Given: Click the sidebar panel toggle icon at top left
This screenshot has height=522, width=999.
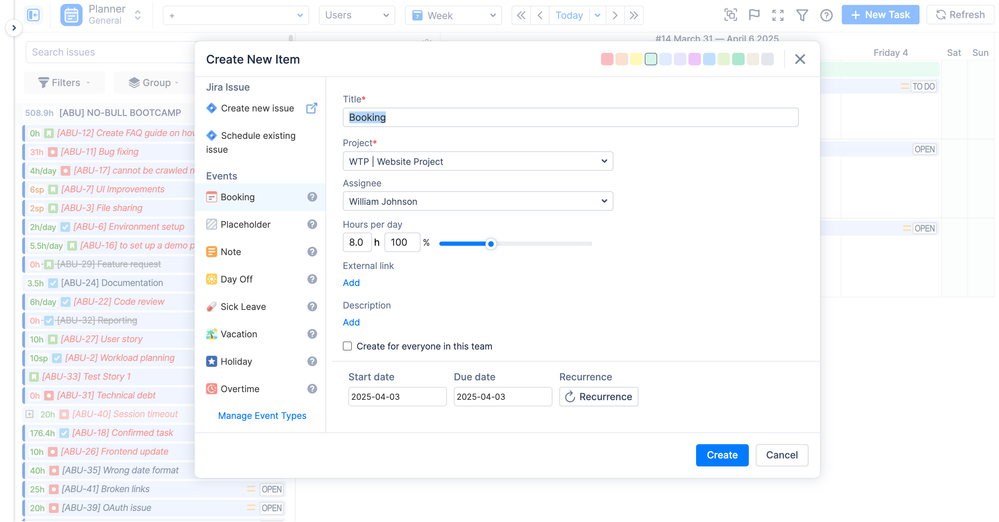Looking at the screenshot, I should [34, 15].
